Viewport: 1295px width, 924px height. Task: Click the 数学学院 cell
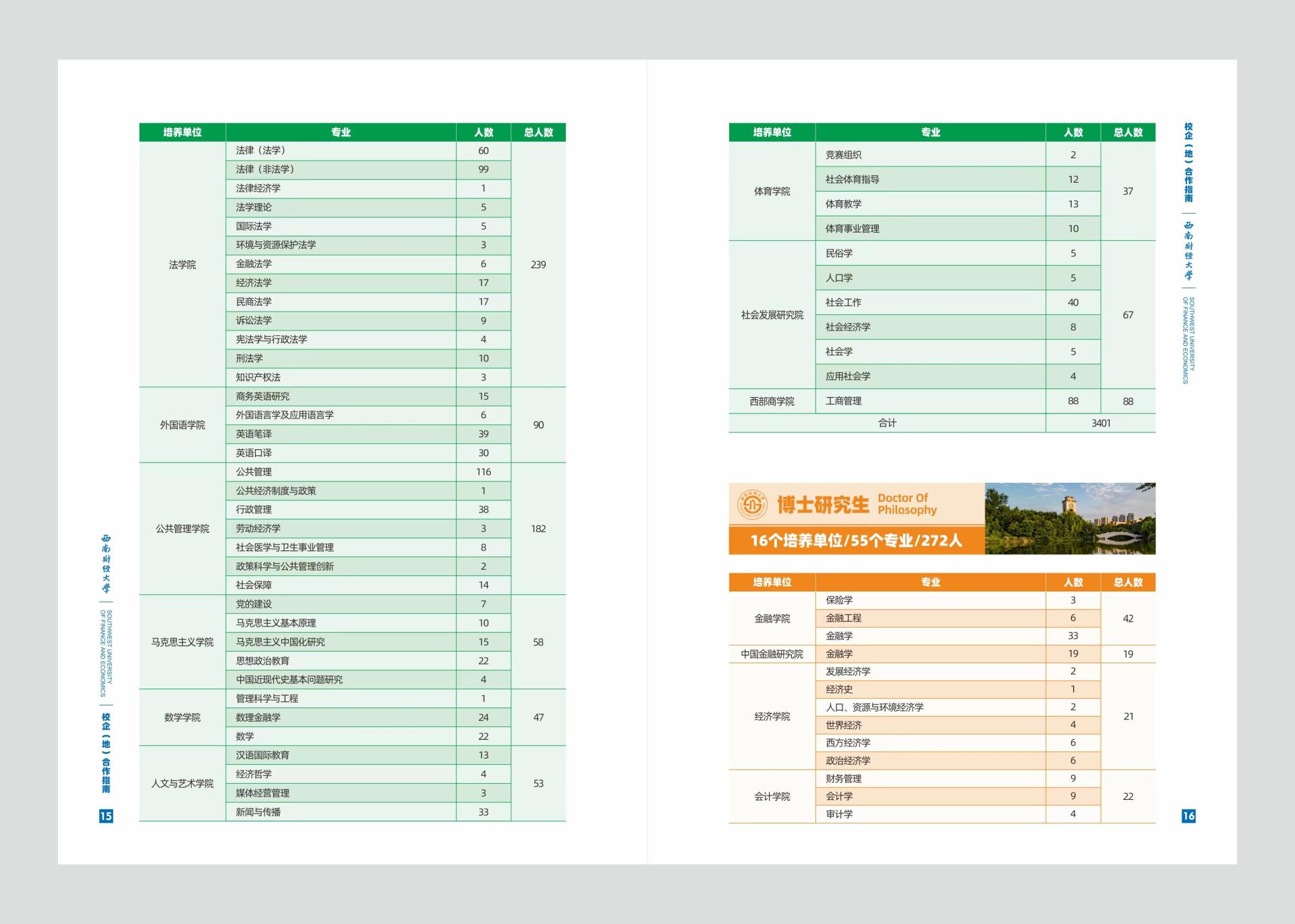point(182,718)
